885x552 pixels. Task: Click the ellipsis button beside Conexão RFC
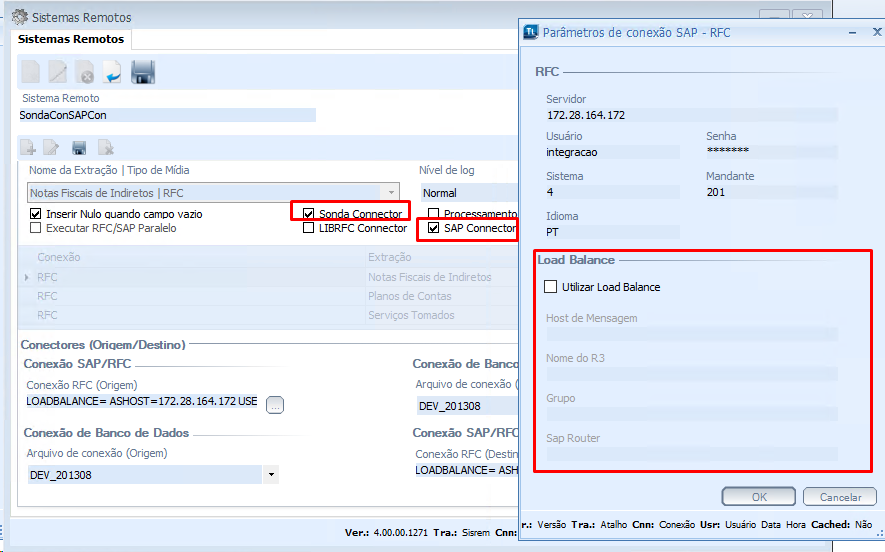coord(275,404)
